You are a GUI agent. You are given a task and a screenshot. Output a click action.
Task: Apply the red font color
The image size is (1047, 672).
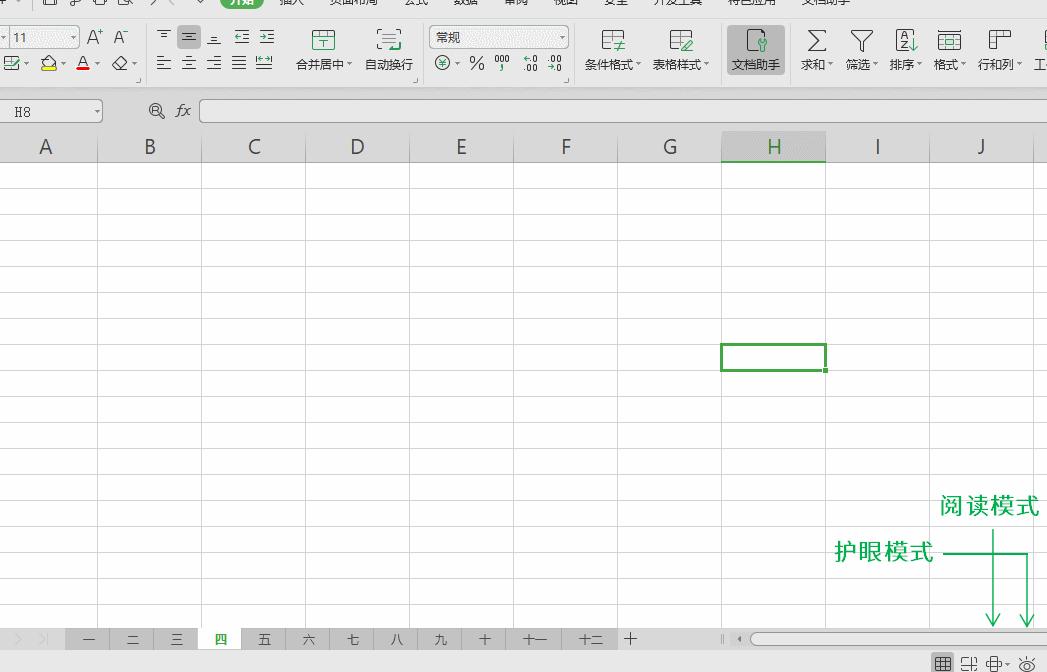(83, 63)
